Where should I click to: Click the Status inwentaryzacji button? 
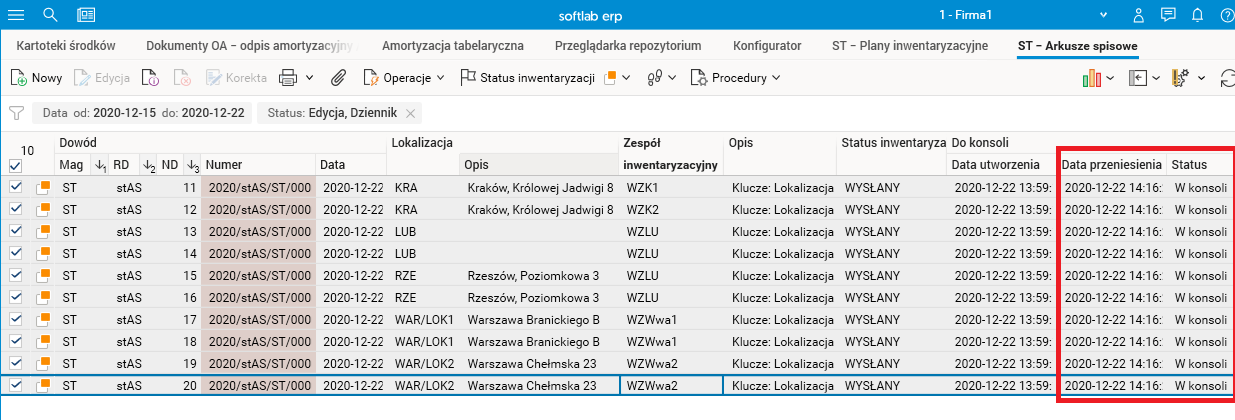pyautogui.click(x=527, y=77)
